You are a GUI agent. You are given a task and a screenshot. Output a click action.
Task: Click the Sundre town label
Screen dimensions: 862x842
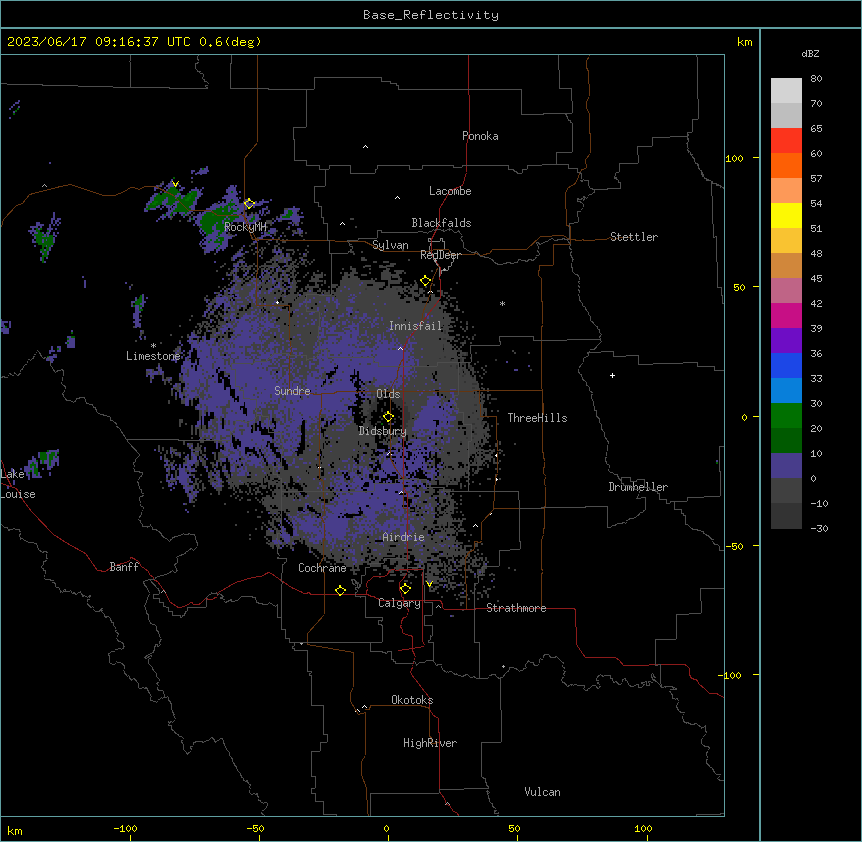click(292, 391)
